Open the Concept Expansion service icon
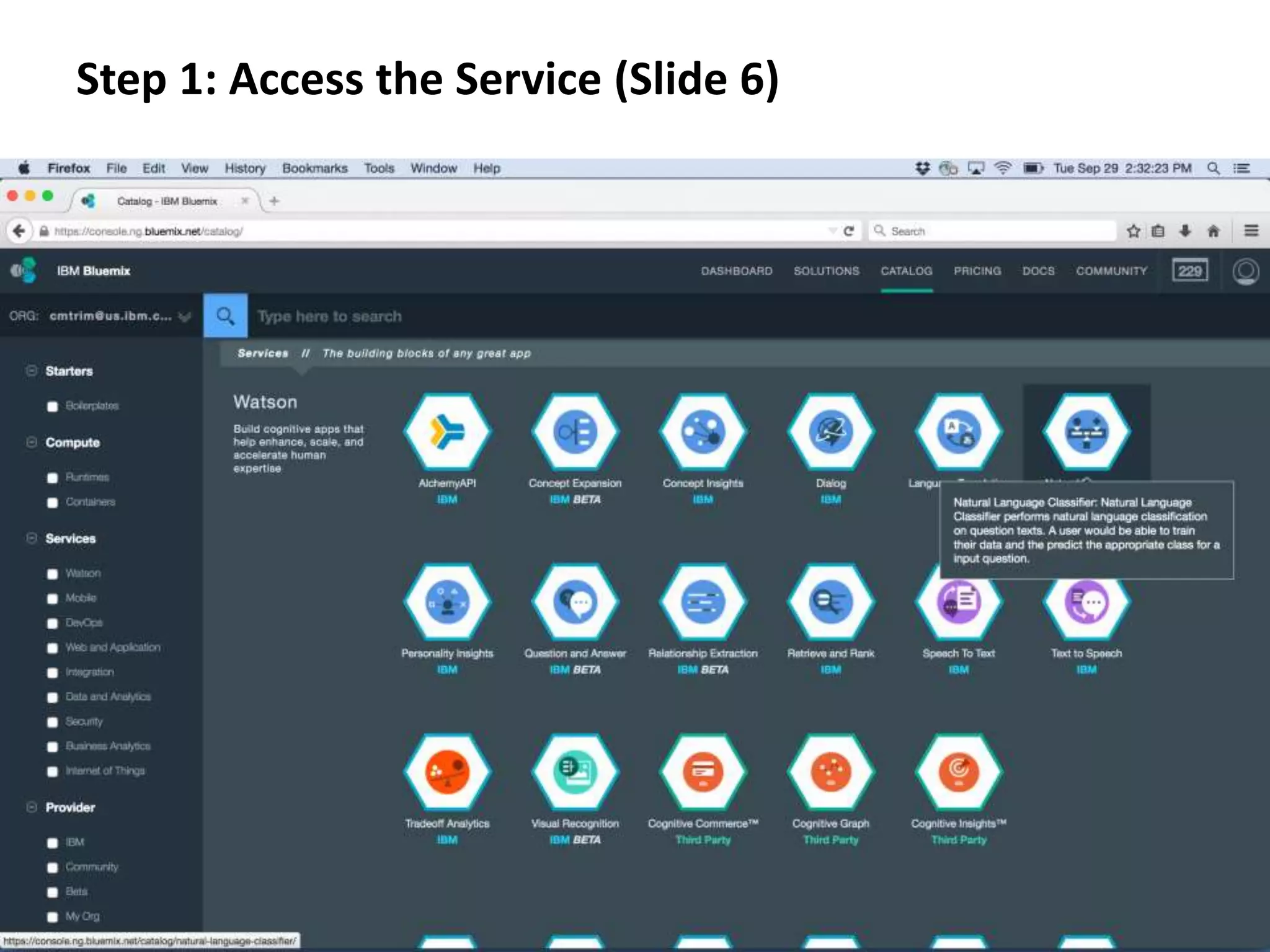The image size is (1270, 952). point(575,431)
